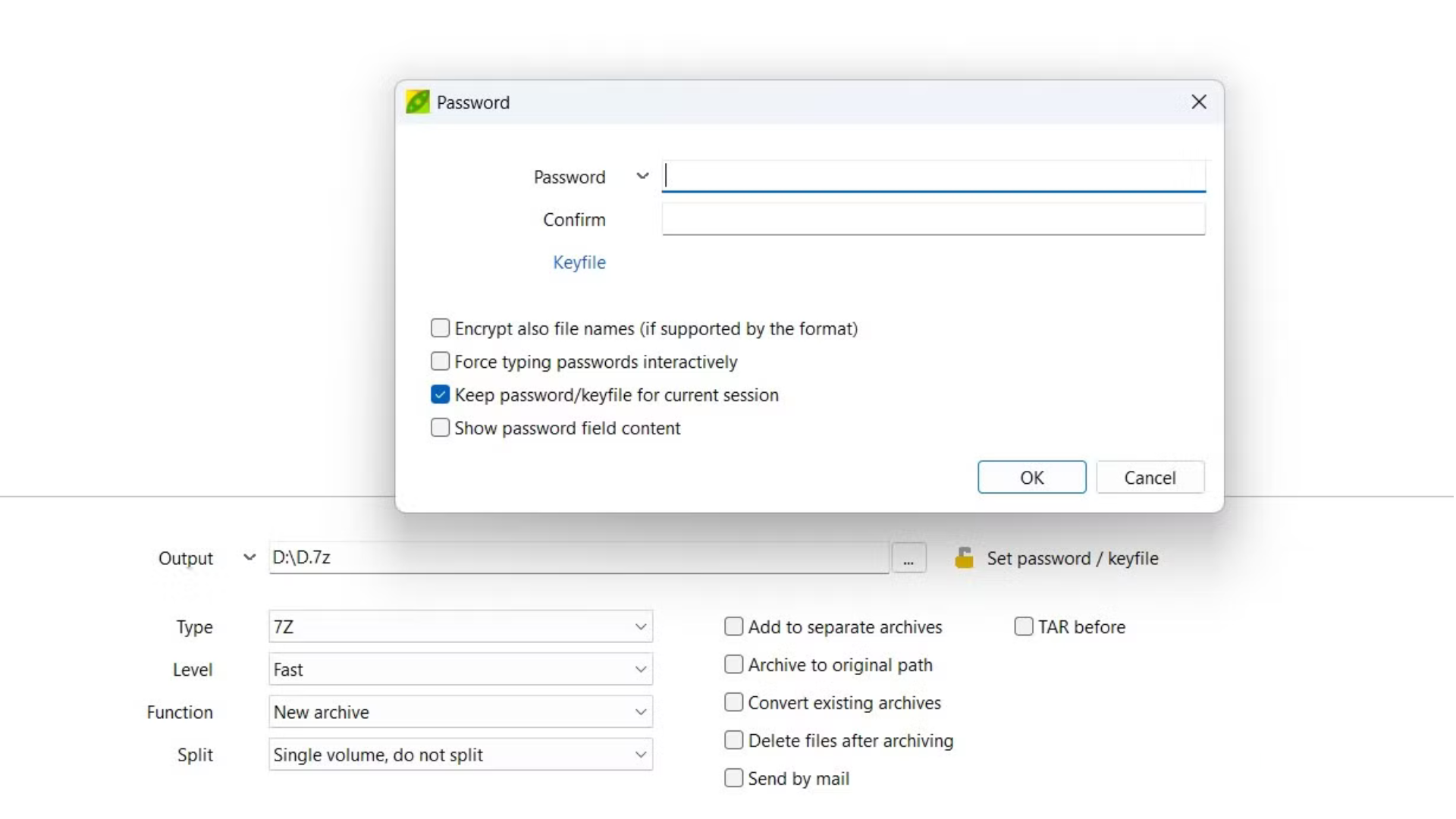
Task: Enable the TAR before option
Action: 1023,626
